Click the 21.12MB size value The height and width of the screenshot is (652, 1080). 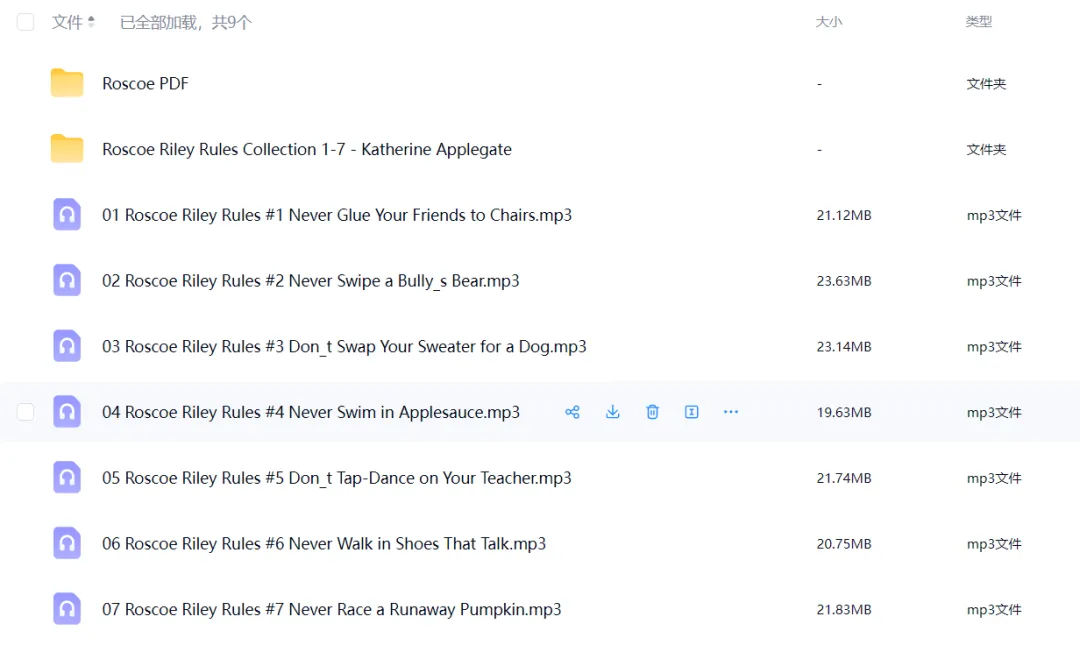point(844,215)
